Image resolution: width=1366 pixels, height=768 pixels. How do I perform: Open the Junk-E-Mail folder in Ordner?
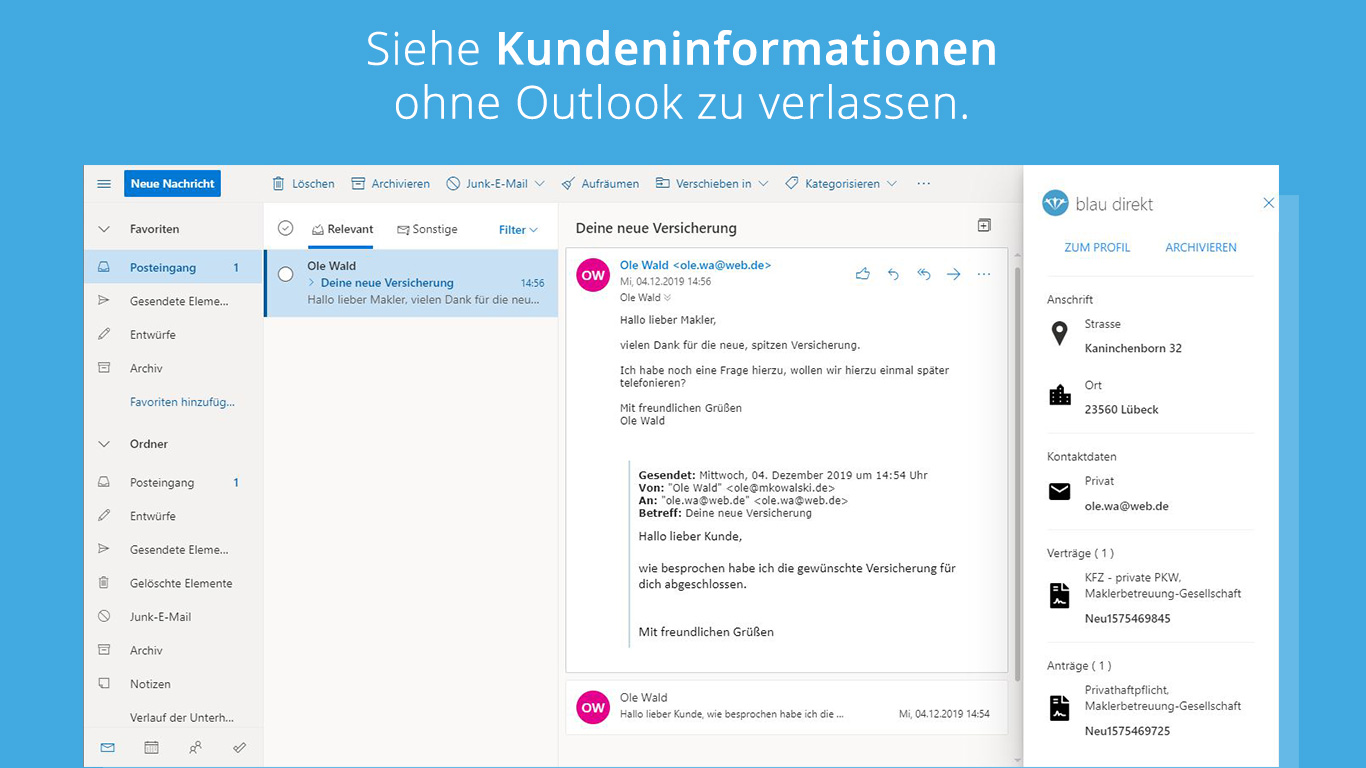tap(173, 617)
